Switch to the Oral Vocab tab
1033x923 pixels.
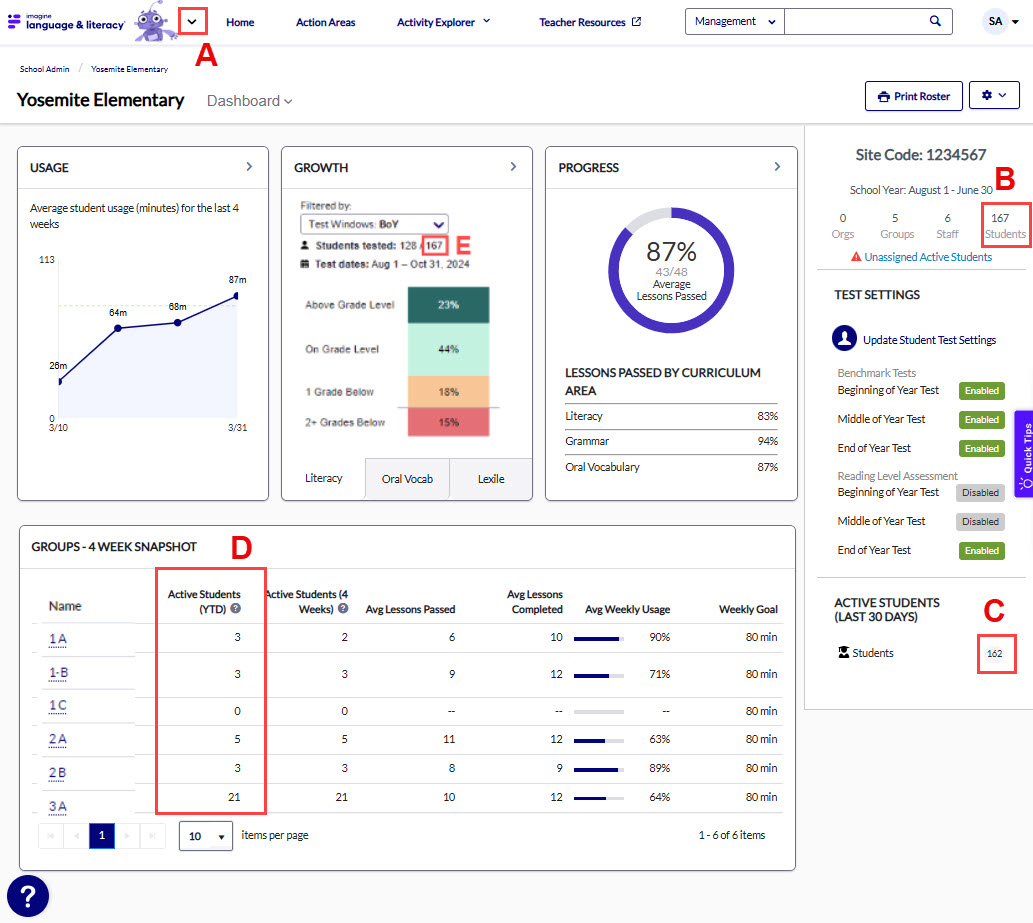pyautogui.click(x=407, y=479)
